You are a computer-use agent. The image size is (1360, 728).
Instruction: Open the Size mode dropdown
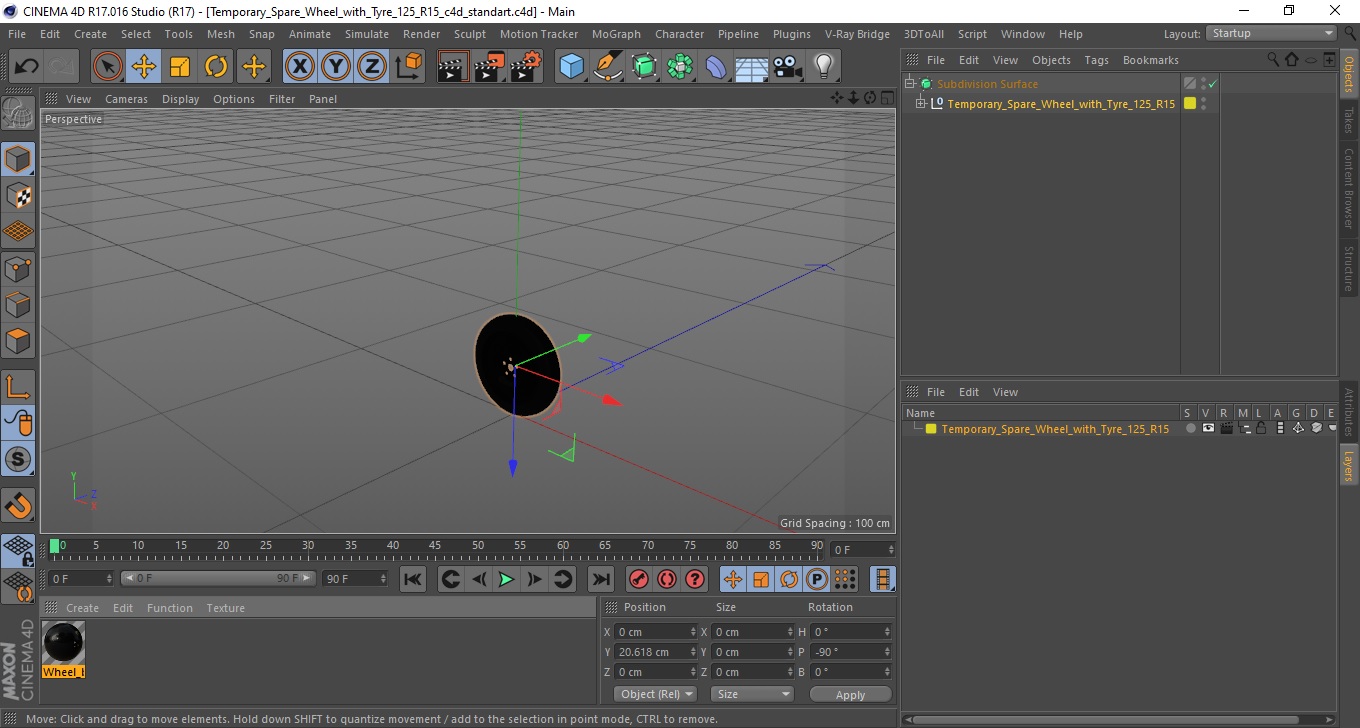click(752, 694)
